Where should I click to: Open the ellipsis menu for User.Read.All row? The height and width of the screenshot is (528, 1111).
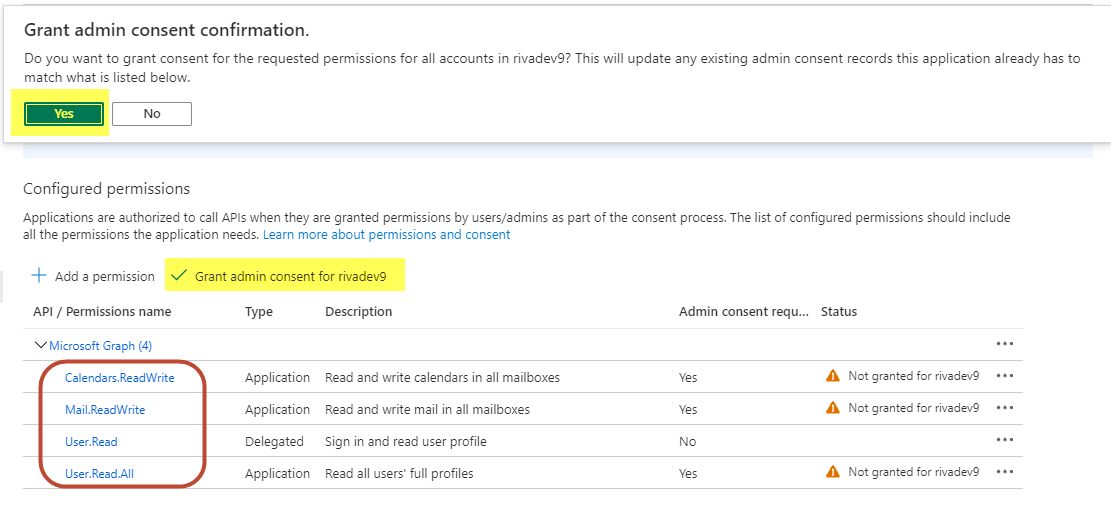coord(1004,472)
